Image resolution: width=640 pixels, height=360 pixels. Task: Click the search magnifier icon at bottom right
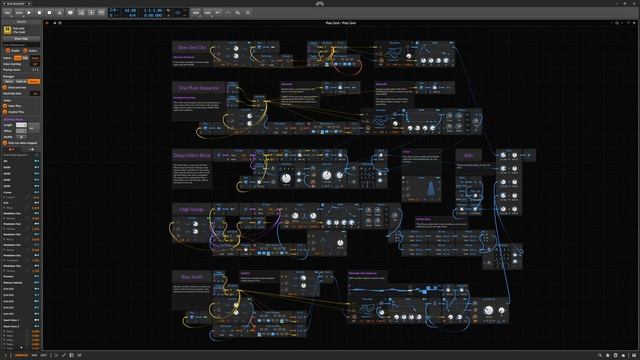[x=600, y=356]
